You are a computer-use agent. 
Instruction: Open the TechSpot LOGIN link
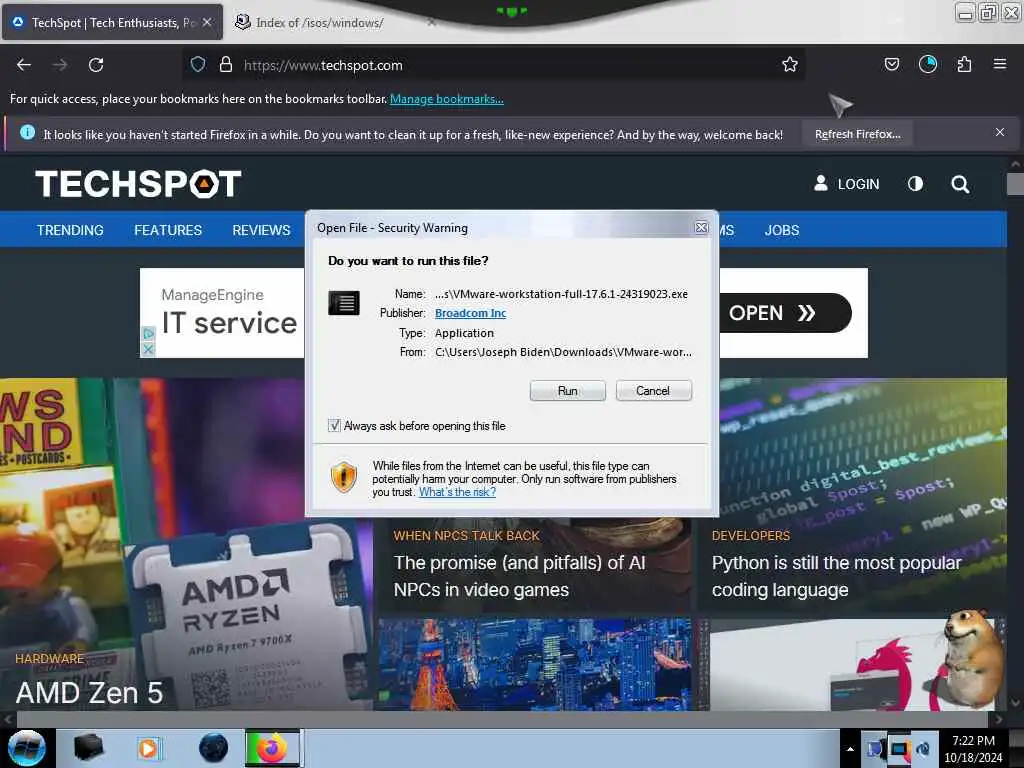pos(847,184)
